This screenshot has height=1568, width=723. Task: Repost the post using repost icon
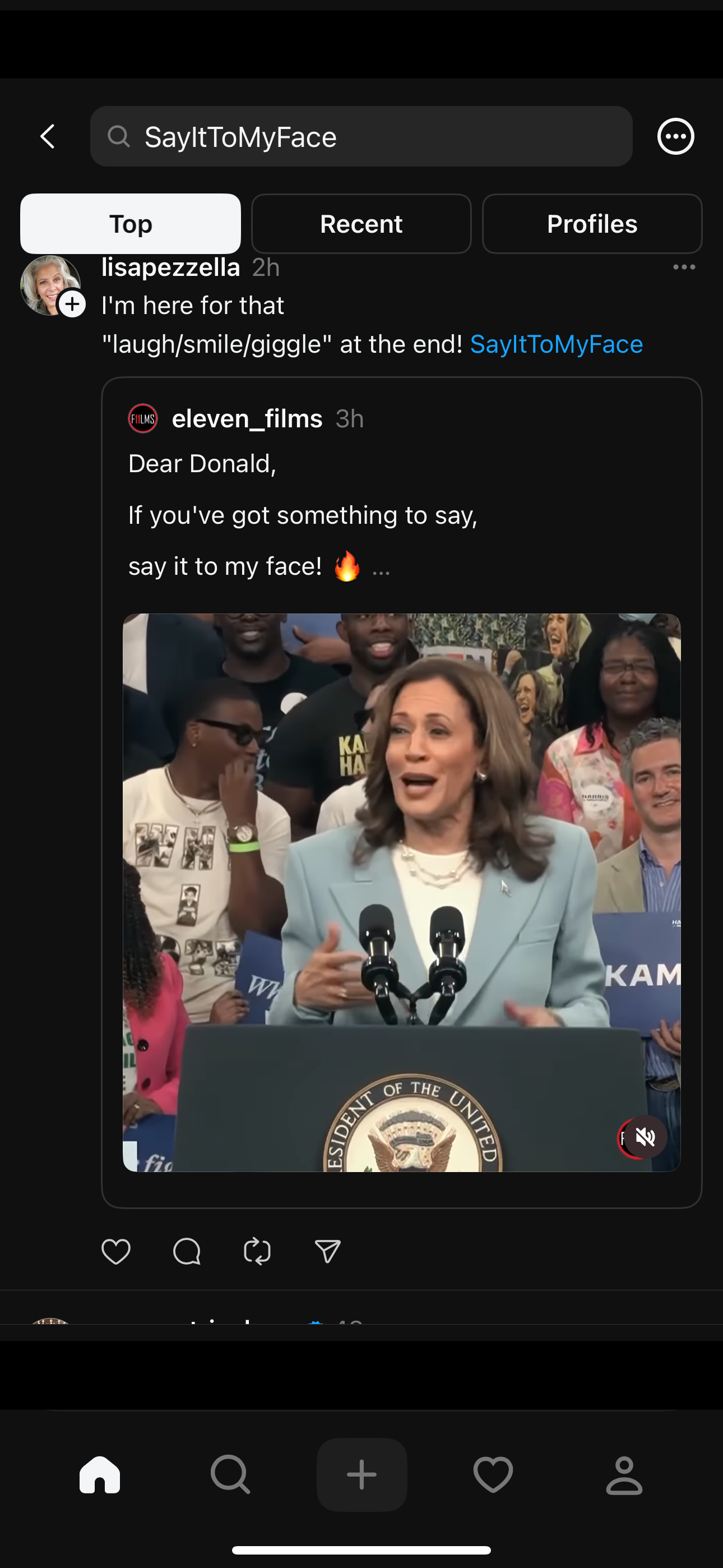pyautogui.click(x=257, y=1252)
